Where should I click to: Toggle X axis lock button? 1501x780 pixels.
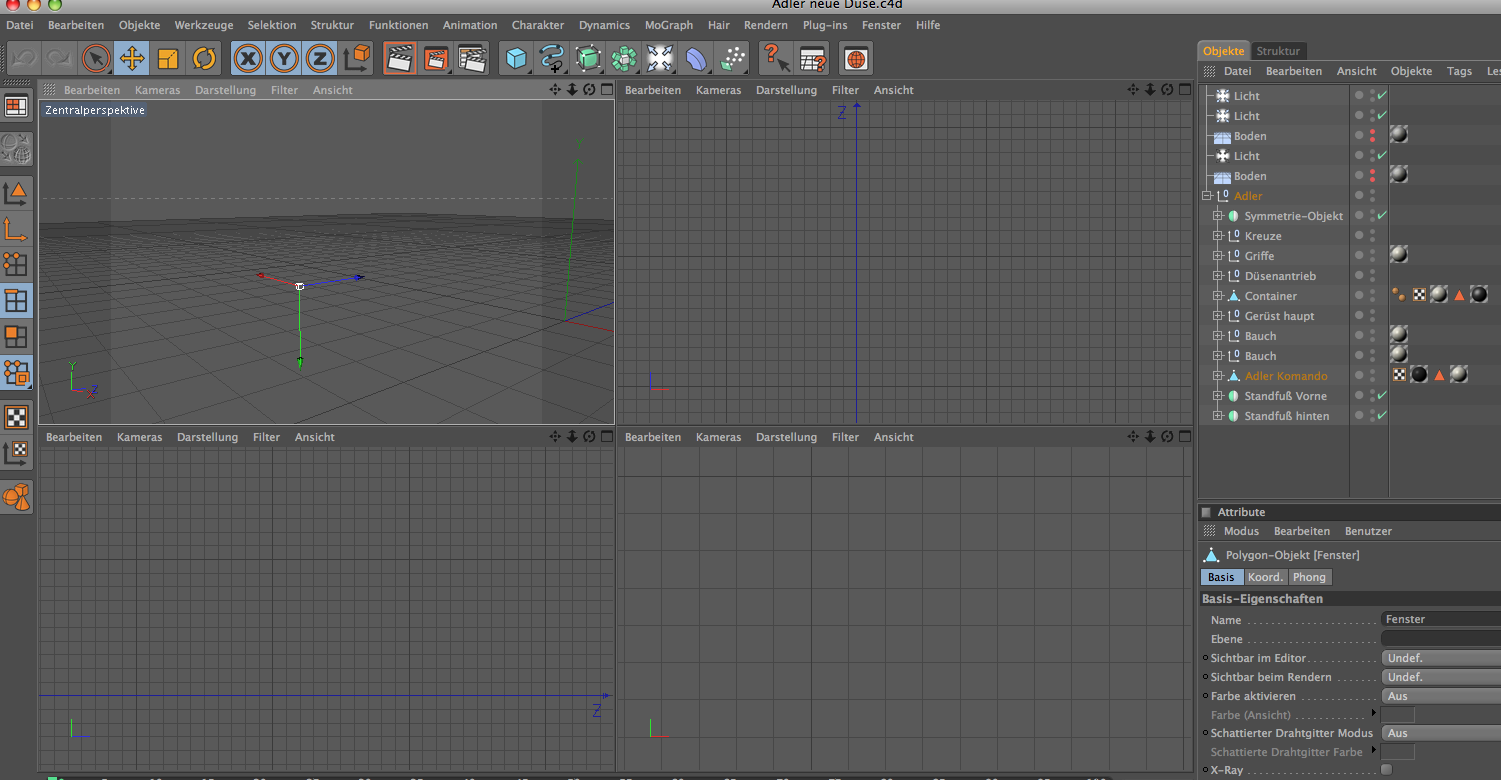pos(248,59)
